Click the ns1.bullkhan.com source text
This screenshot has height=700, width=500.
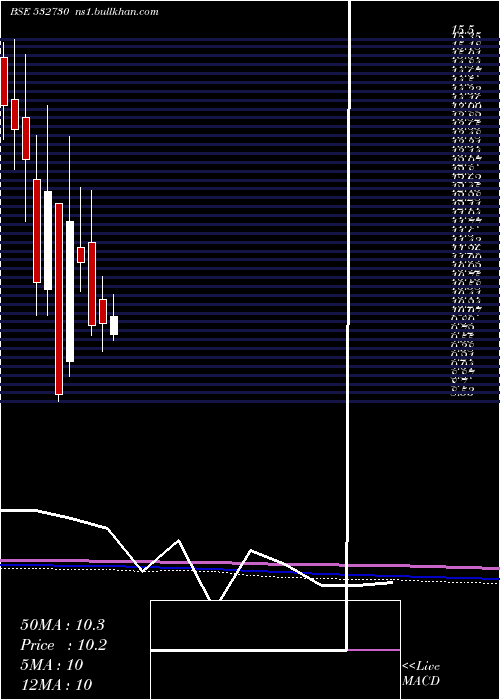[x=118, y=12]
